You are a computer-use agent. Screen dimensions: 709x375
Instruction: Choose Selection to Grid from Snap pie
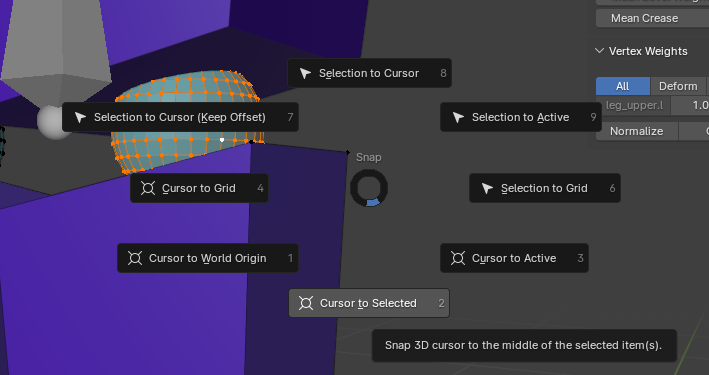(x=545, y=188)
